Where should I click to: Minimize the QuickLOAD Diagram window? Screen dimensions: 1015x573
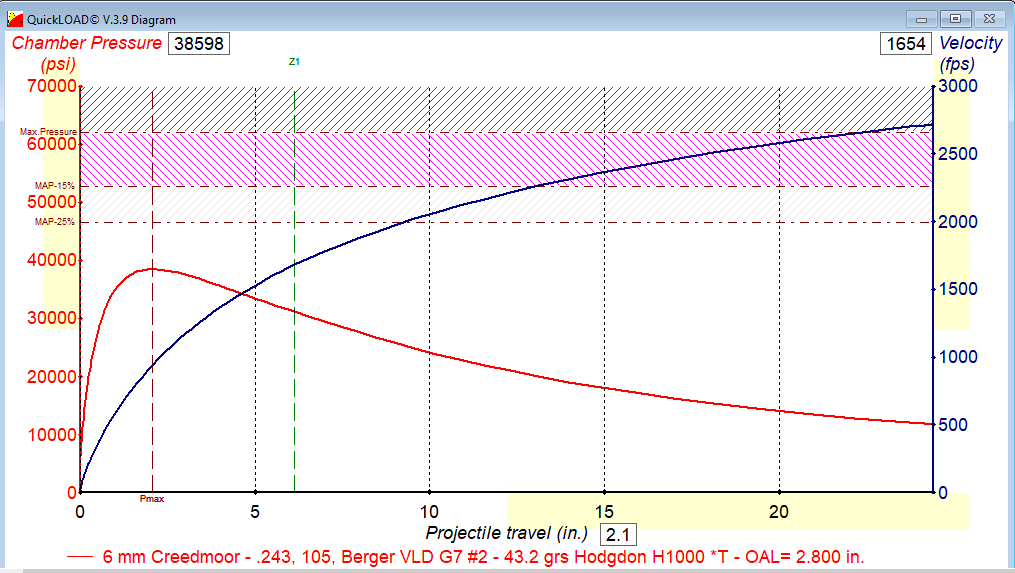(x=920, y=18)
